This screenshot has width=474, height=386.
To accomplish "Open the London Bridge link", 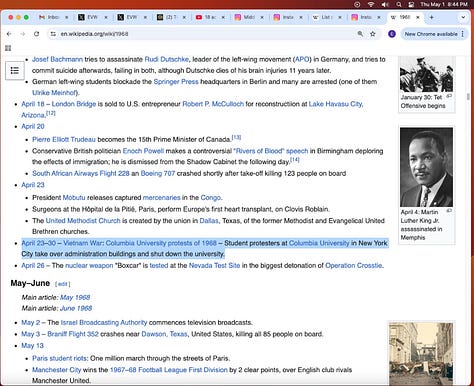I will tap(74, 104).
